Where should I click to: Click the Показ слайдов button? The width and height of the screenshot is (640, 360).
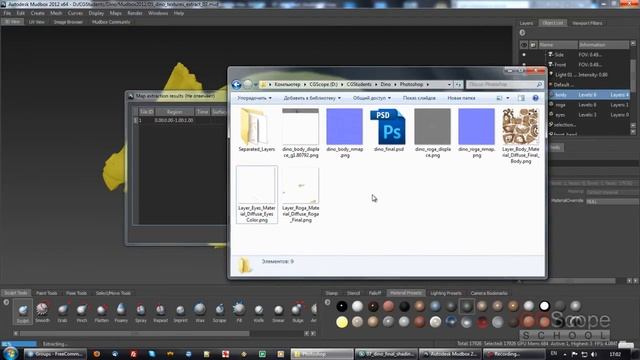[x=419, y=98]
